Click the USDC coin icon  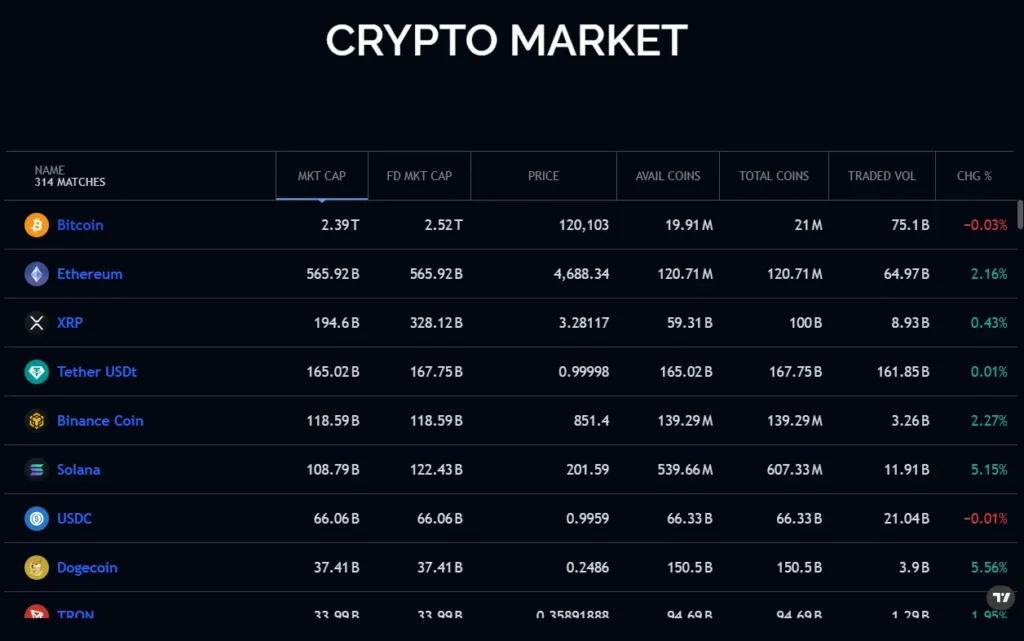(x=36, y=519)
